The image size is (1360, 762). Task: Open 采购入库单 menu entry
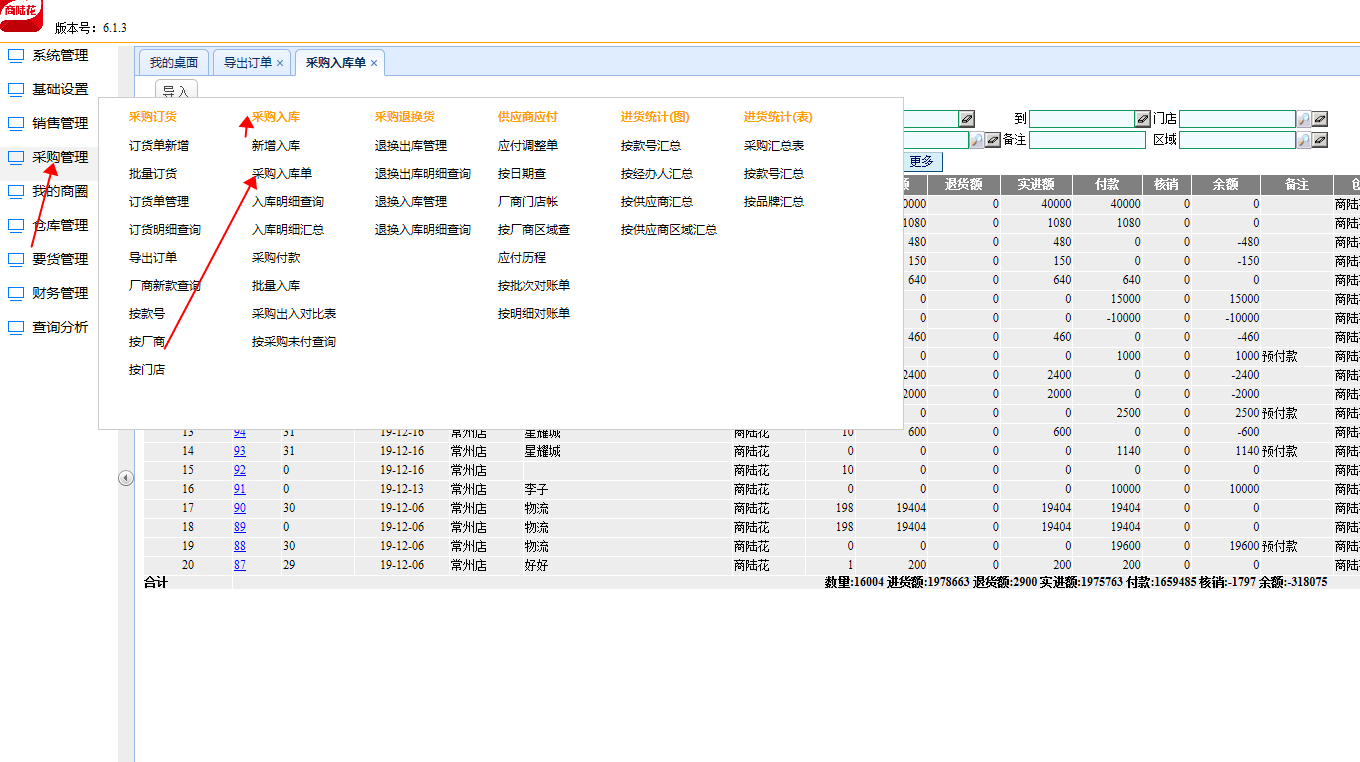pyautogui.click(x=282, y=174)
